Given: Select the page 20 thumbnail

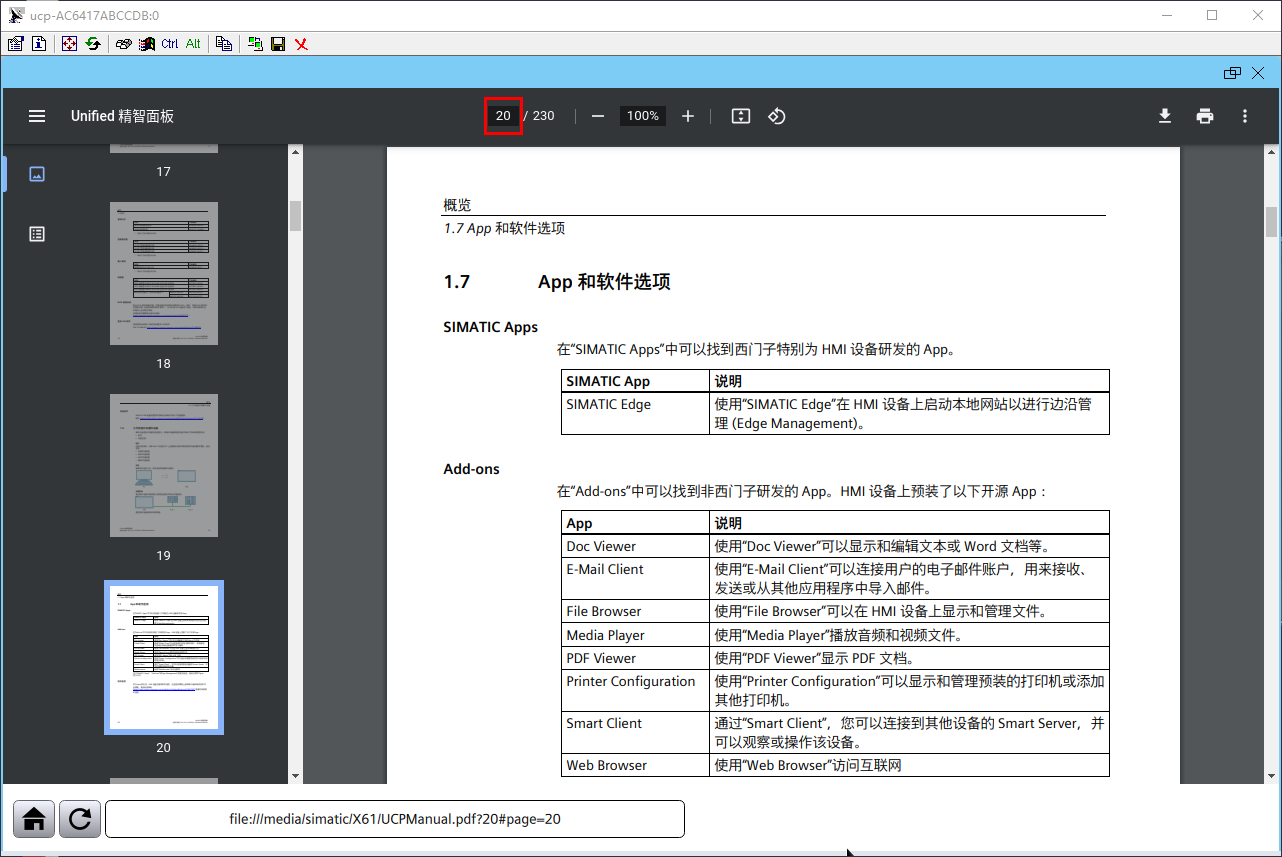Looking at the screenshot, I should [x=164, y=658].
